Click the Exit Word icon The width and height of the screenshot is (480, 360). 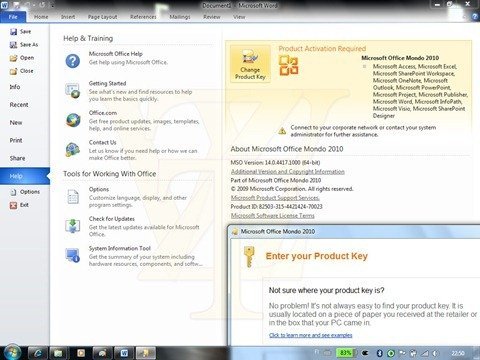tap(13, 205)
